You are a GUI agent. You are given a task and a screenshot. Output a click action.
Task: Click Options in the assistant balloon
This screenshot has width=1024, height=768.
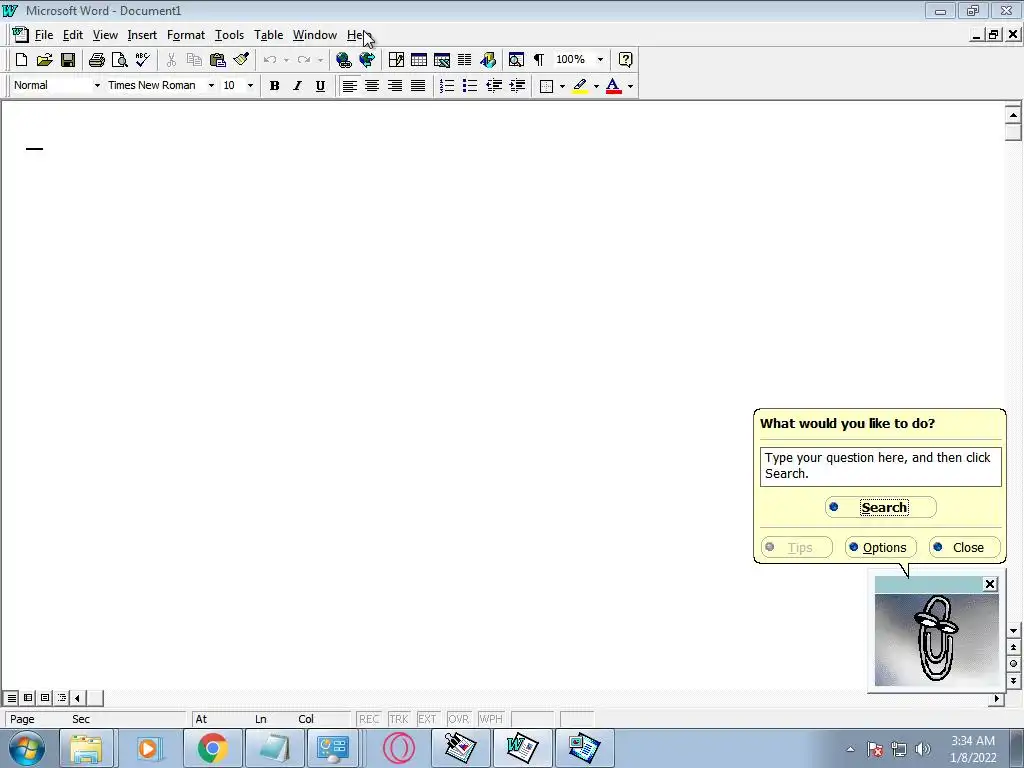pos(880,547)
